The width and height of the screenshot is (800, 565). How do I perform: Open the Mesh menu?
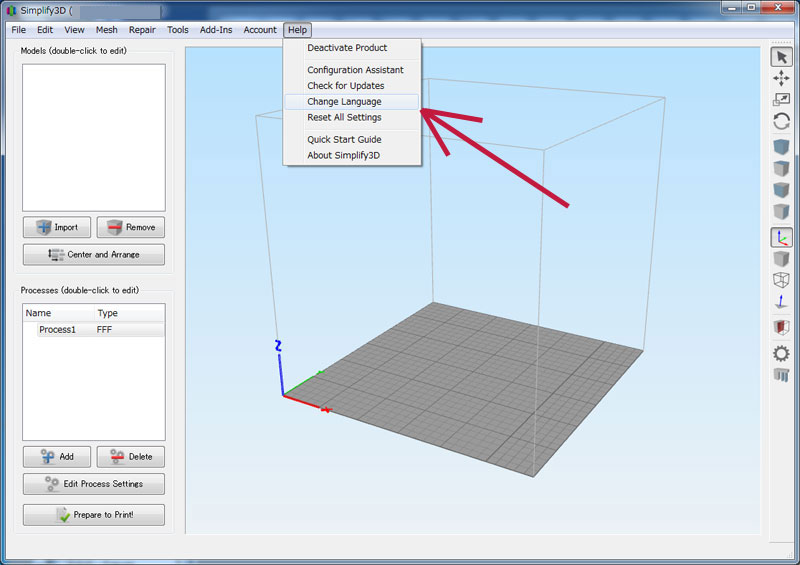[106, 30]
